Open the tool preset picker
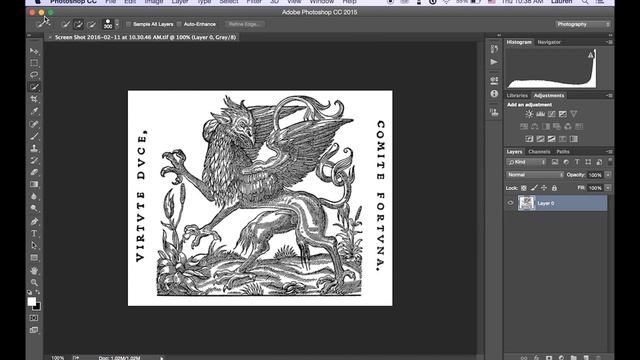The width and height of the screenshot is (640, 360). [x=43, y=24]
